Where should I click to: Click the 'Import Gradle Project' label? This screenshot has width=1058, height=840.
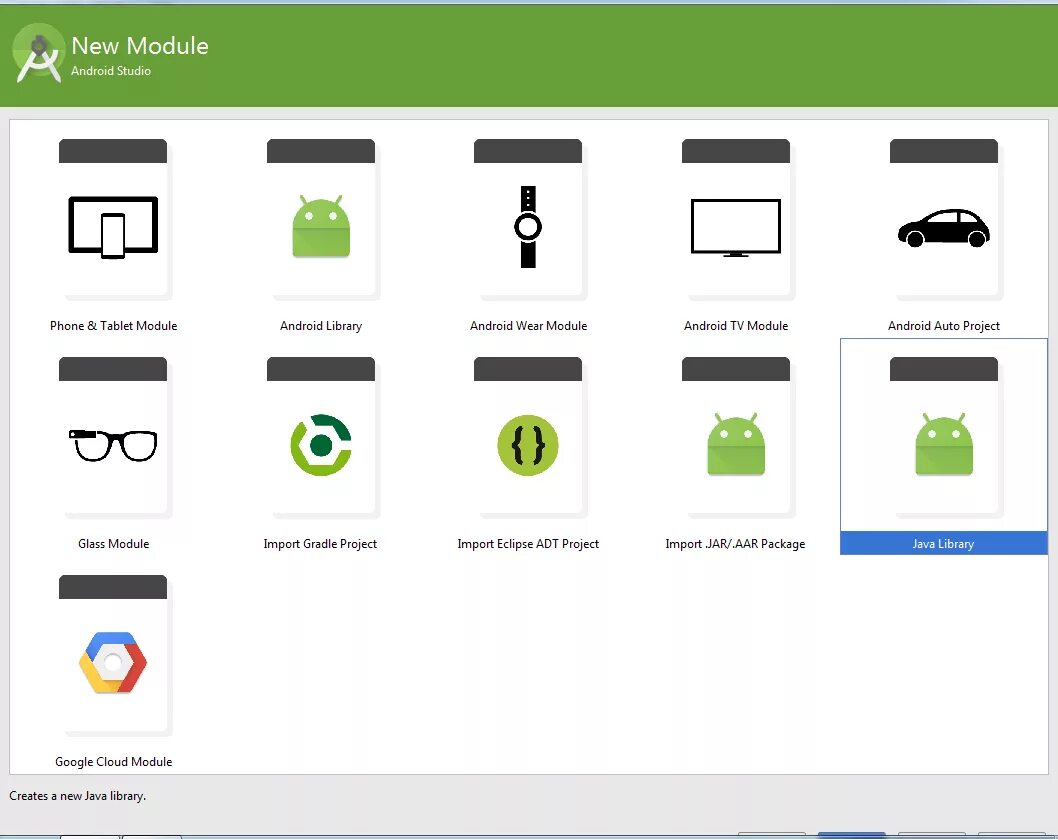click(x=320, y=544)
